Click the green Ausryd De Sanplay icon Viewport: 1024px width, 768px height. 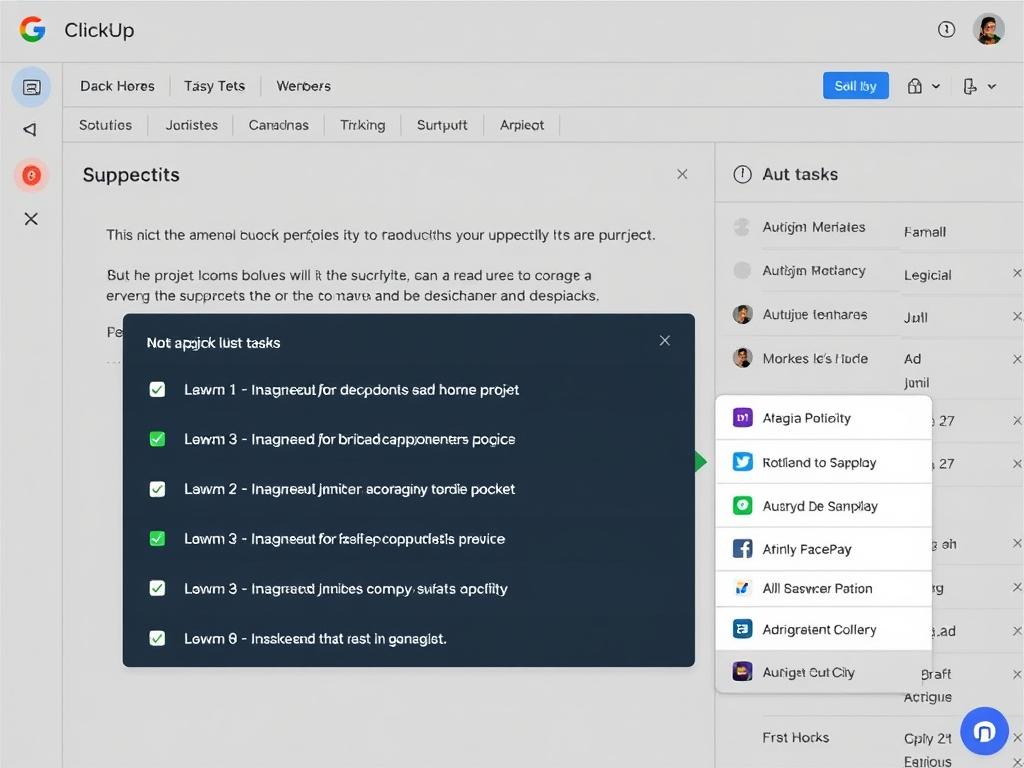click(742, 506)
